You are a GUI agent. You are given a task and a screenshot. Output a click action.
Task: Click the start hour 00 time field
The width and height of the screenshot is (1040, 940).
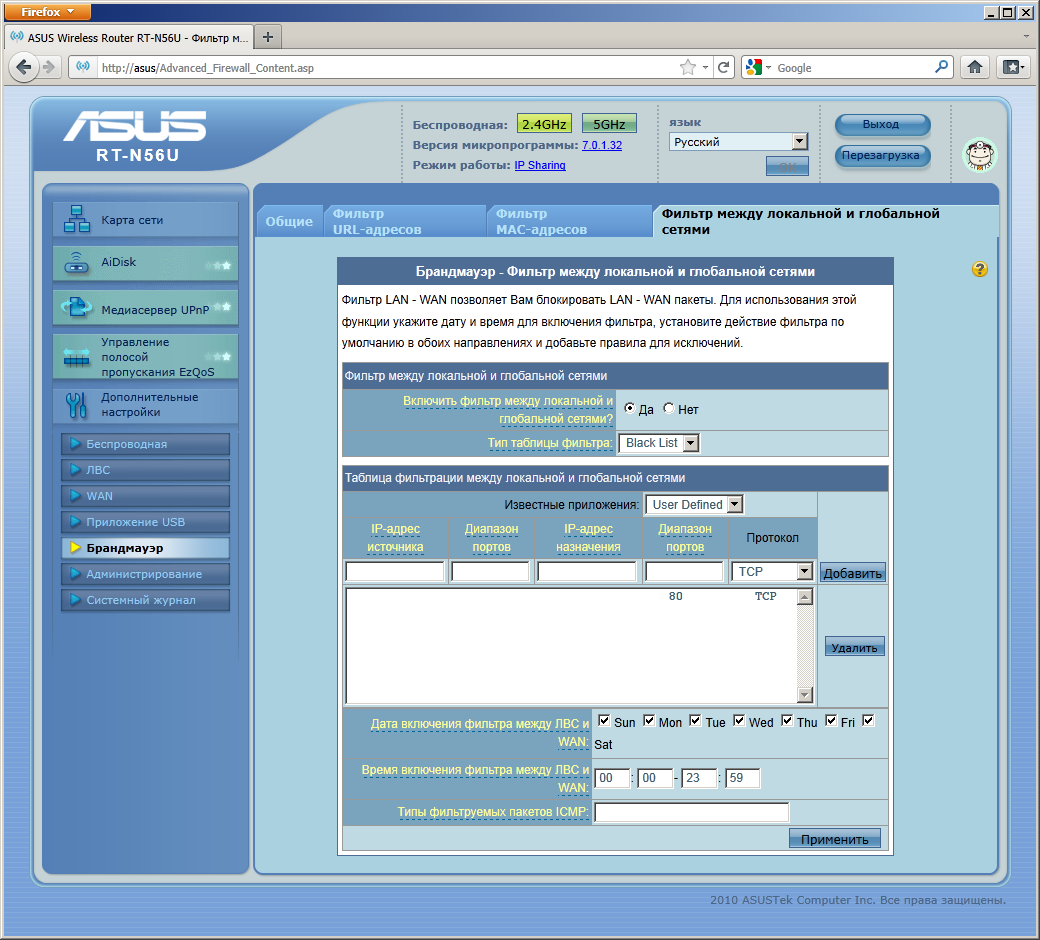612,778
